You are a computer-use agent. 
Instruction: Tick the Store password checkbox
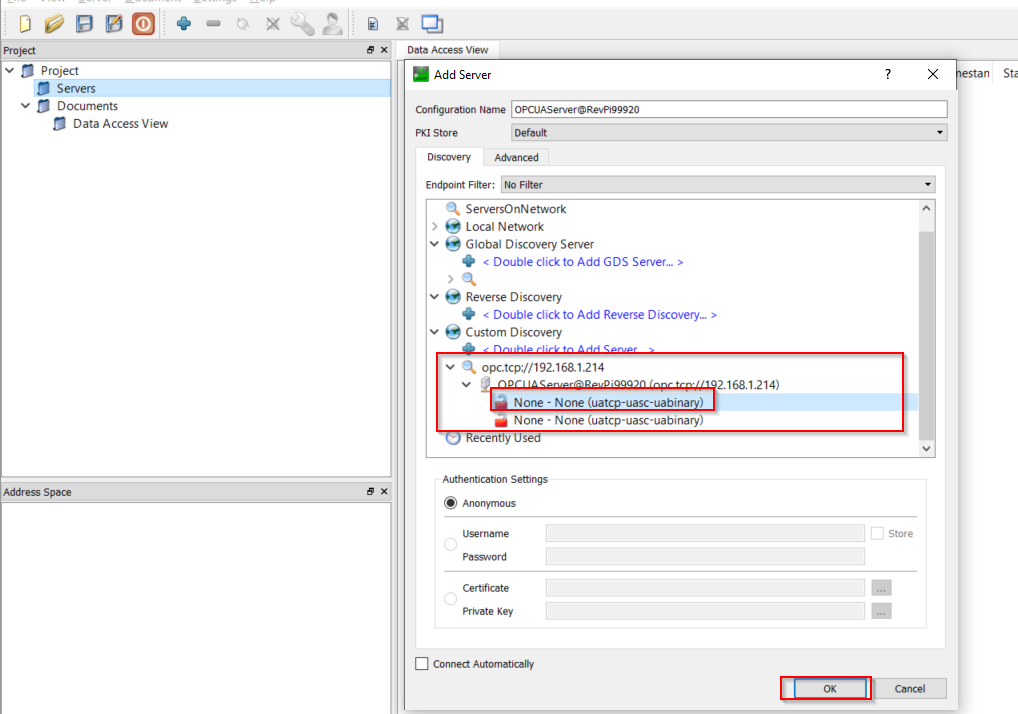(877, 534)
